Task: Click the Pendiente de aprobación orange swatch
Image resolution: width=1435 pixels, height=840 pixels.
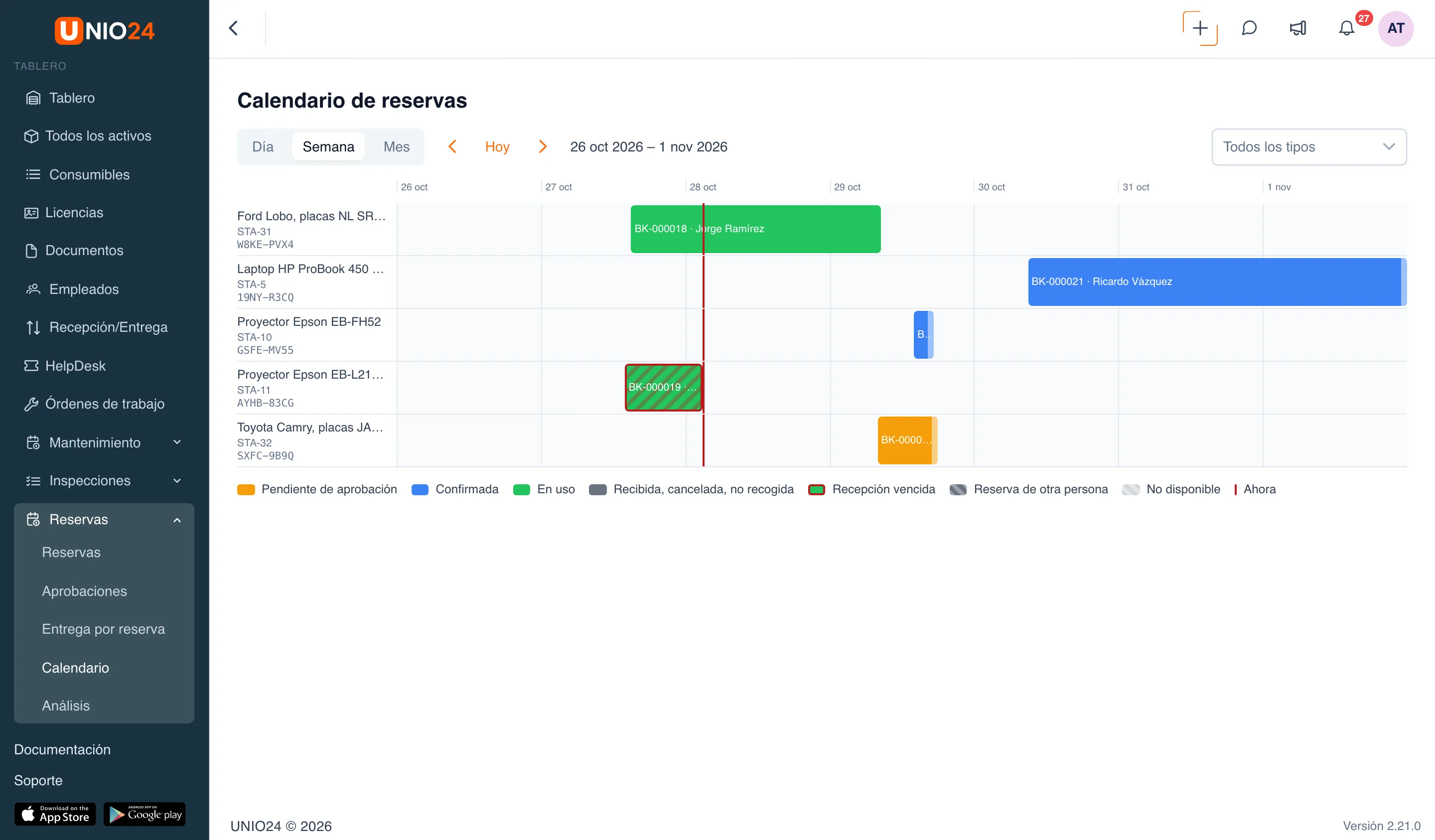Action: [x=246, y=490]
